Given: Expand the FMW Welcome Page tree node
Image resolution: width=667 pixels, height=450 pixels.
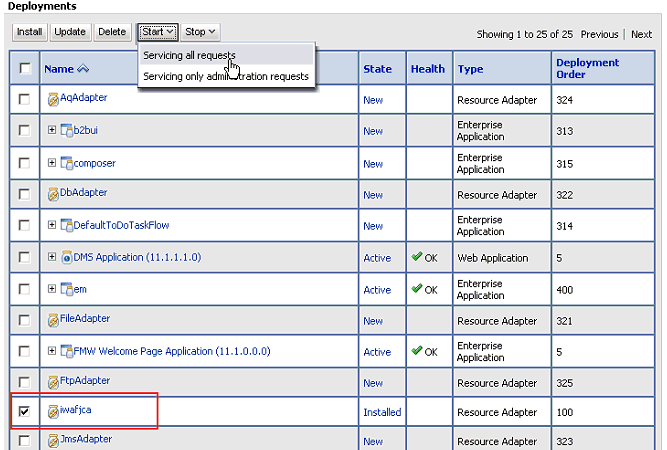Looking at the screenshot, I should point(51,350).
